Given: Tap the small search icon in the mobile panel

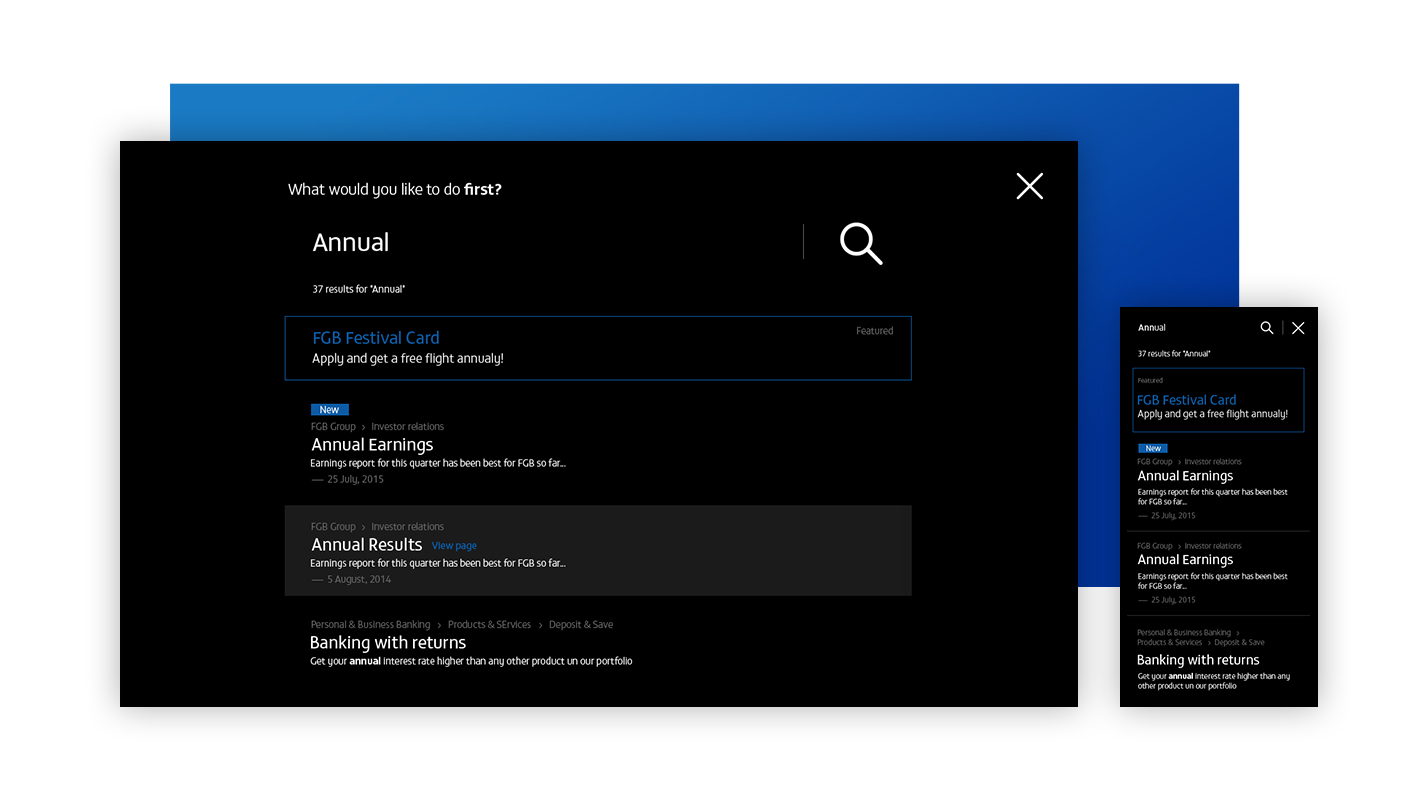Looking at the screenshot, I should (1266, 328).
